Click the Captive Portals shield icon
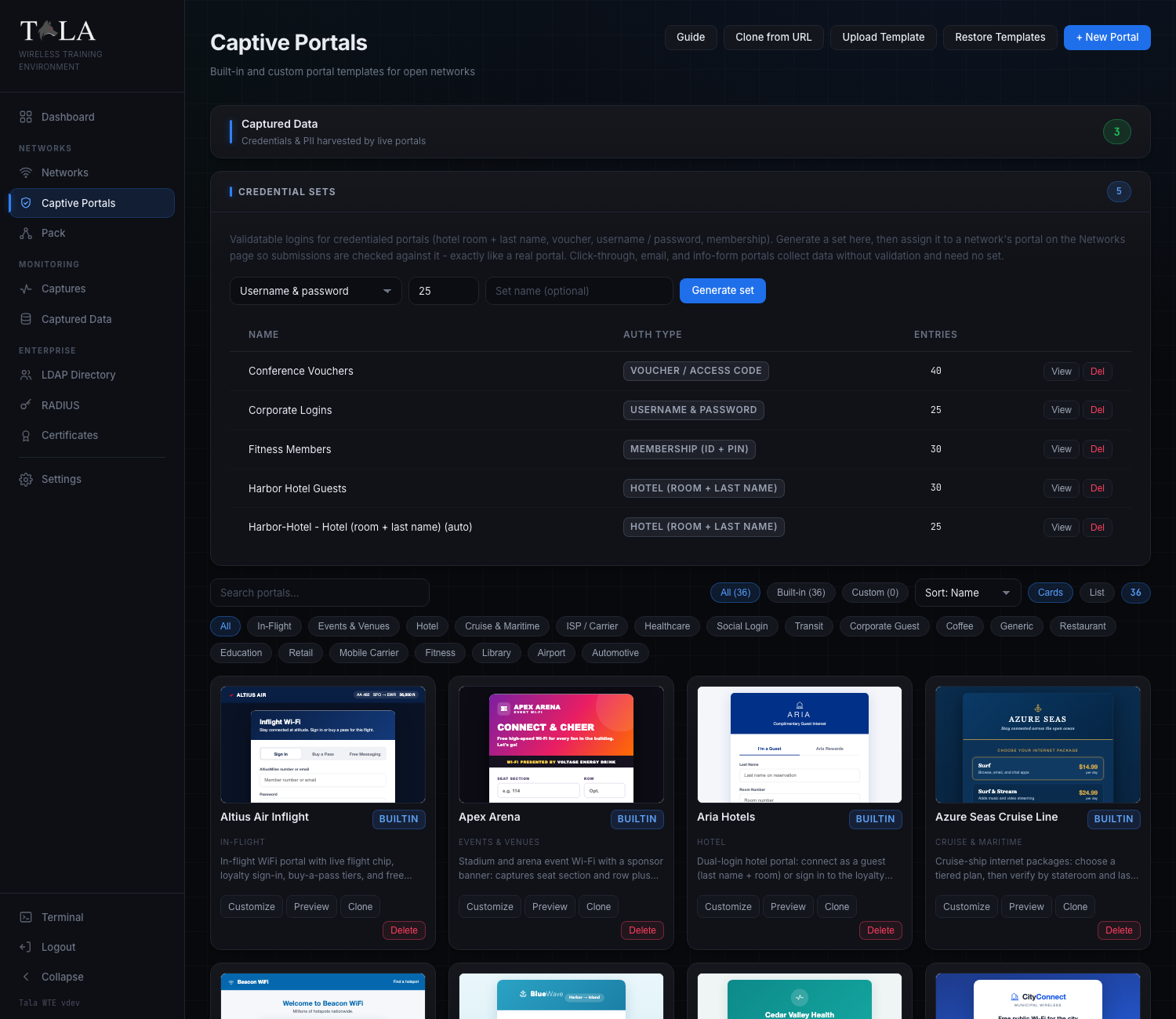The width and height of the screenshot is (1176, 1019). coord(26,203)
